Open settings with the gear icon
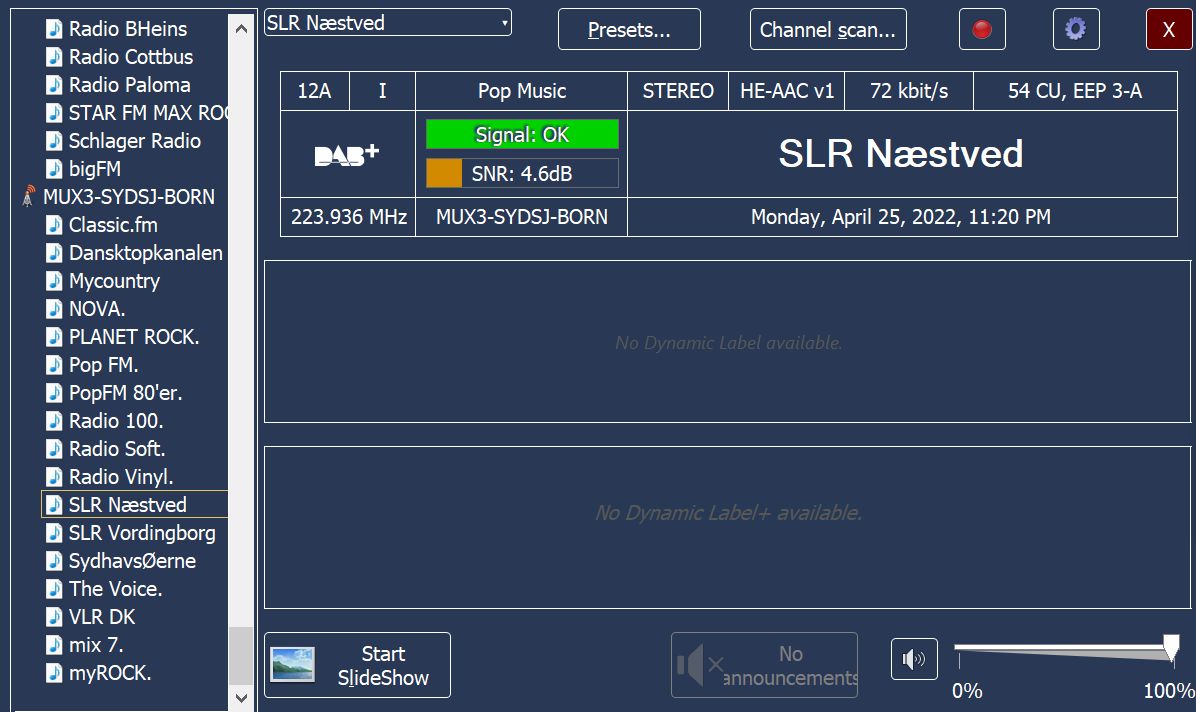This screenshot has height=712, width=1196. tap(1075, 29)
